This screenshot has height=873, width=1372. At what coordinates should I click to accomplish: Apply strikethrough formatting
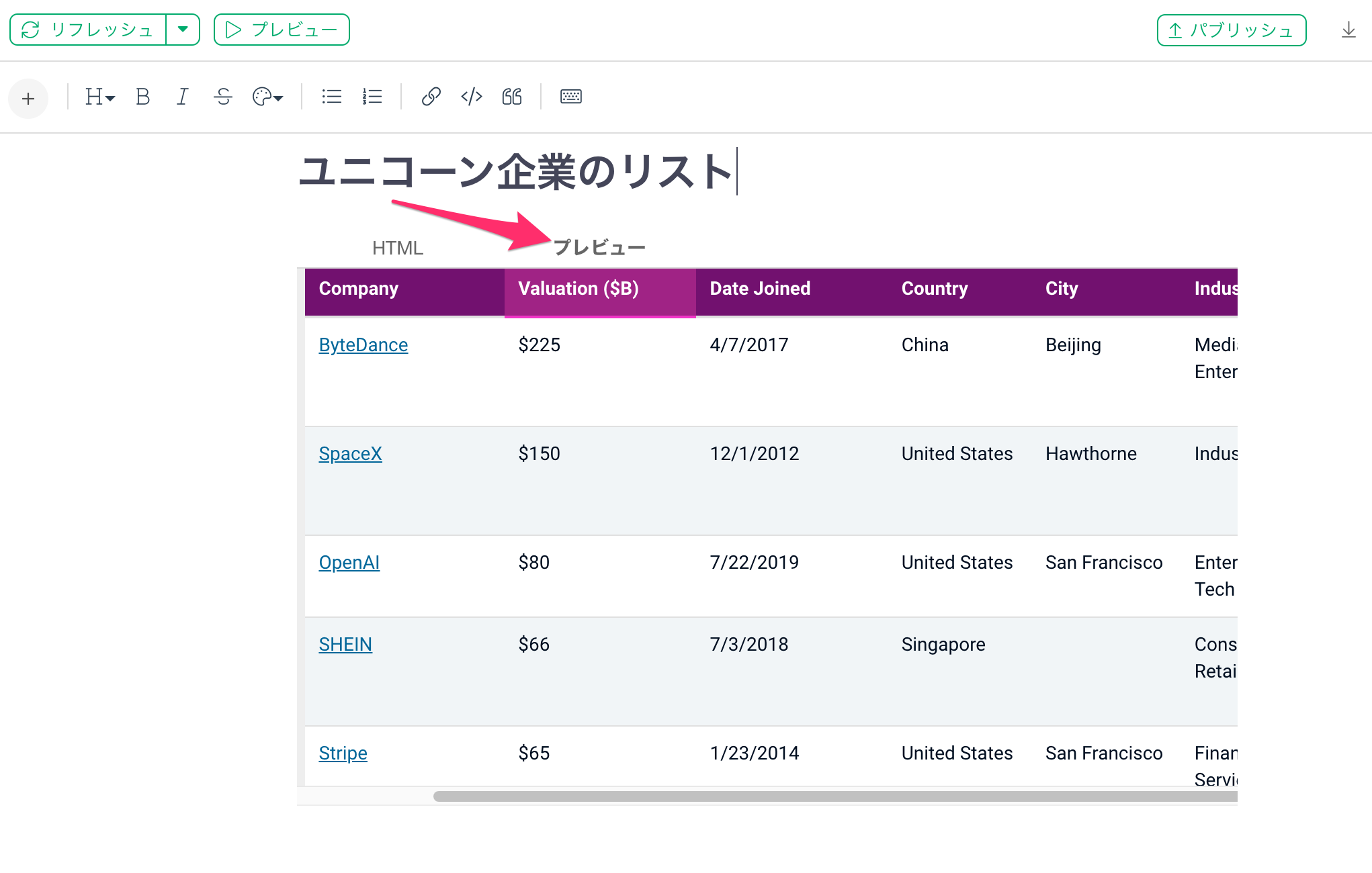(x=223, y=97)
